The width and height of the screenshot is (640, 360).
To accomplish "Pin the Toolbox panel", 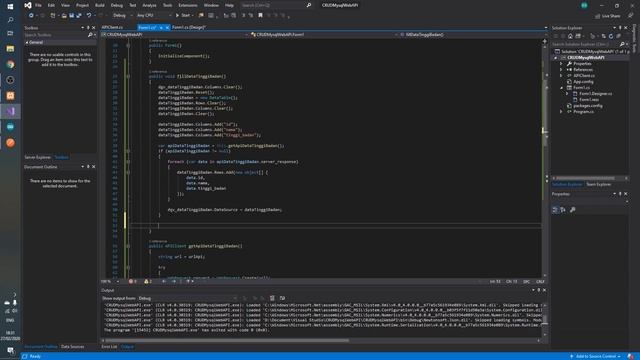I will pos(88,28).
